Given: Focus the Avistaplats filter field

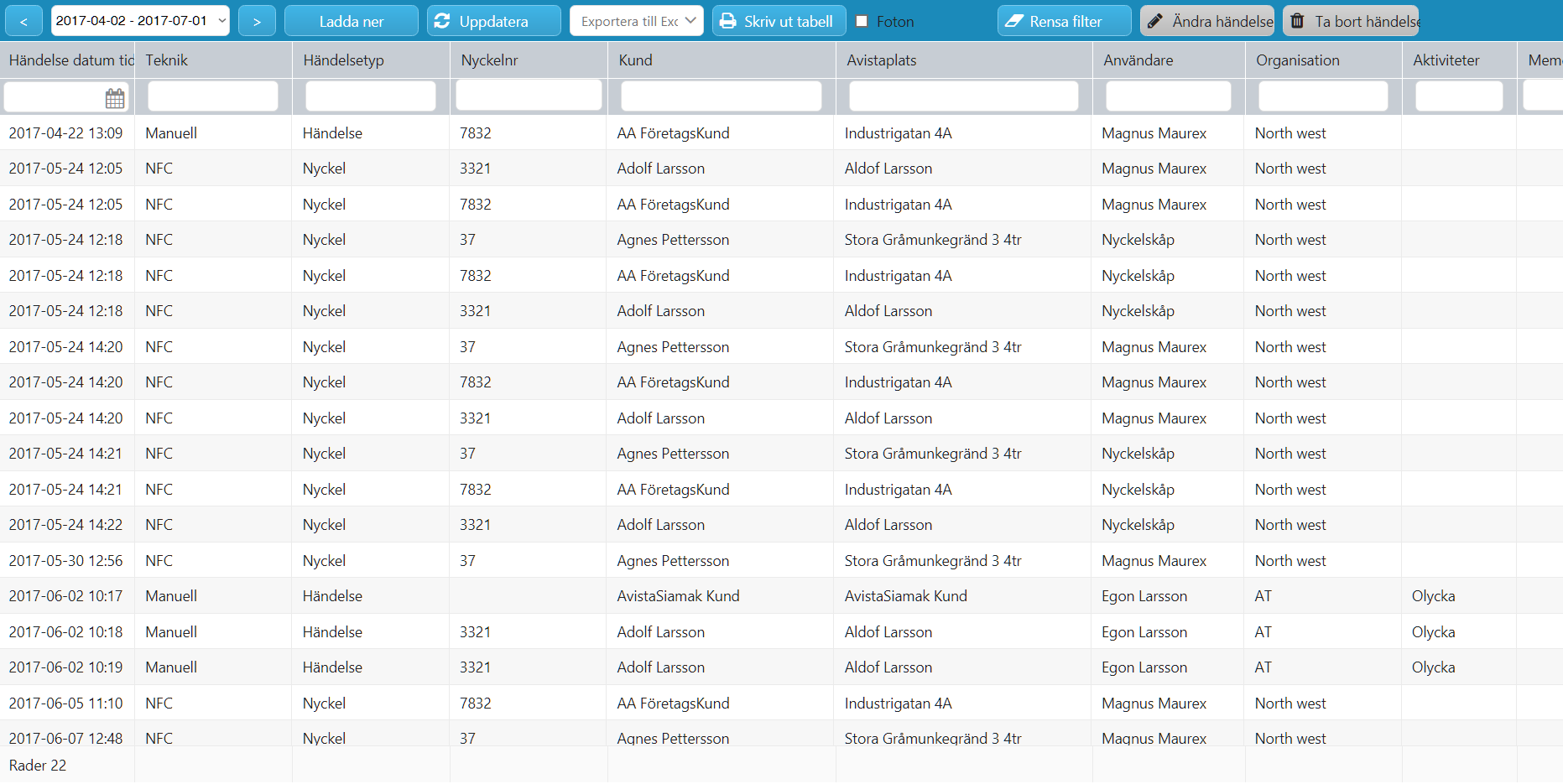Looking at the screenshot, I should (x=964, y=96).
